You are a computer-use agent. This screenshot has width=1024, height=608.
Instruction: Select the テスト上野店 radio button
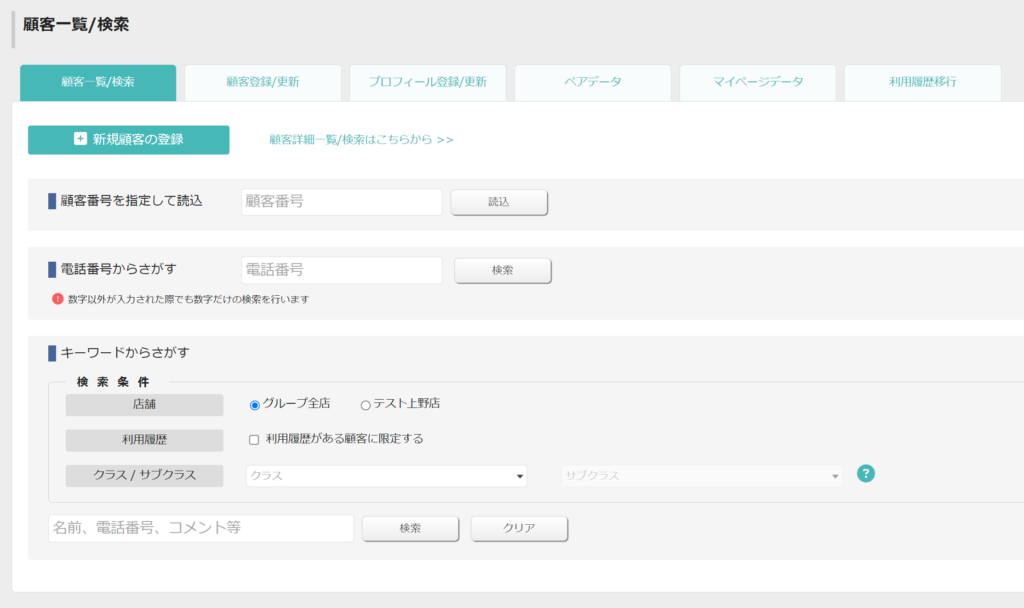(x=366, y=405)
